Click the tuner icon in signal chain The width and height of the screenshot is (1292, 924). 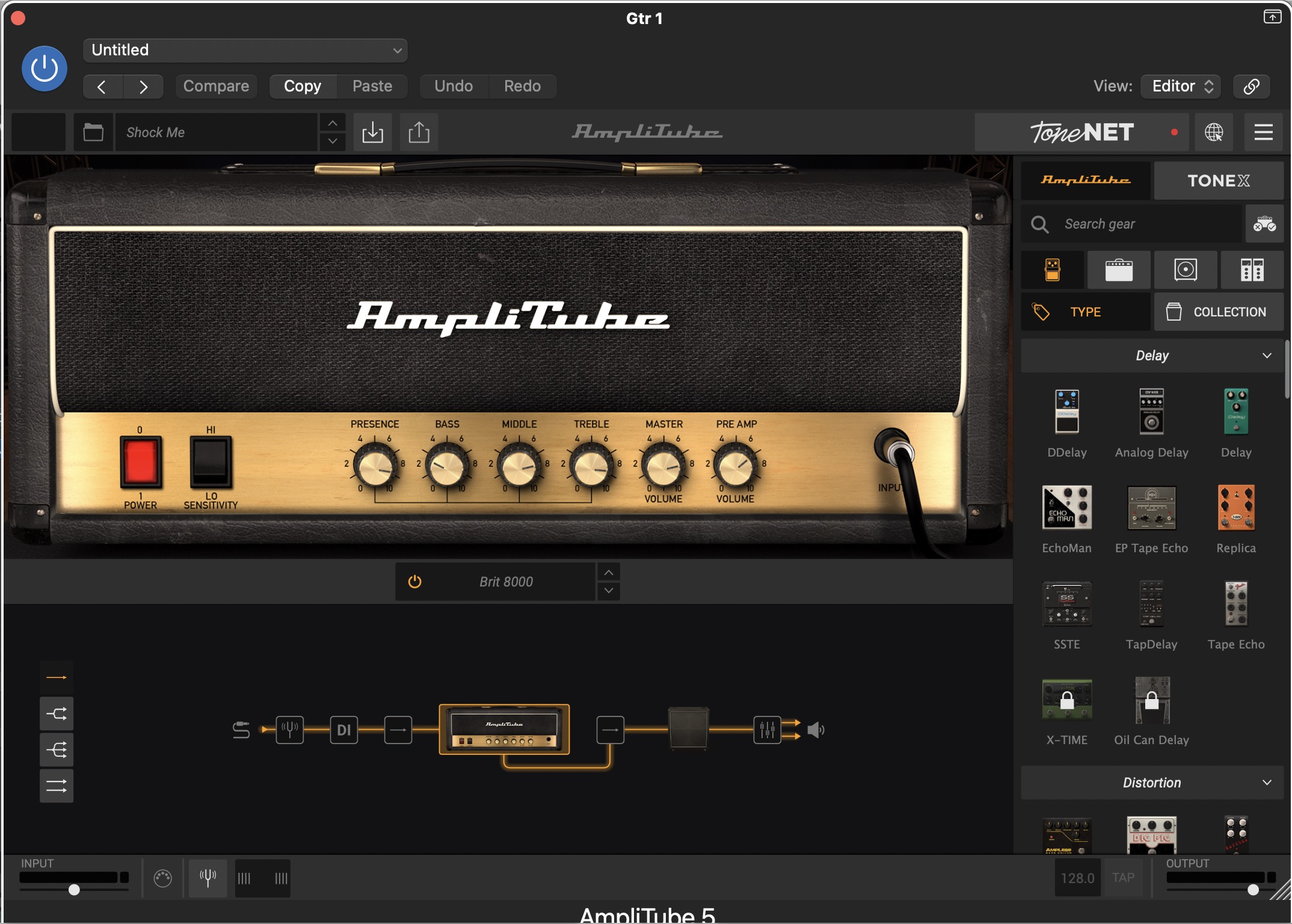coord(289,730)
